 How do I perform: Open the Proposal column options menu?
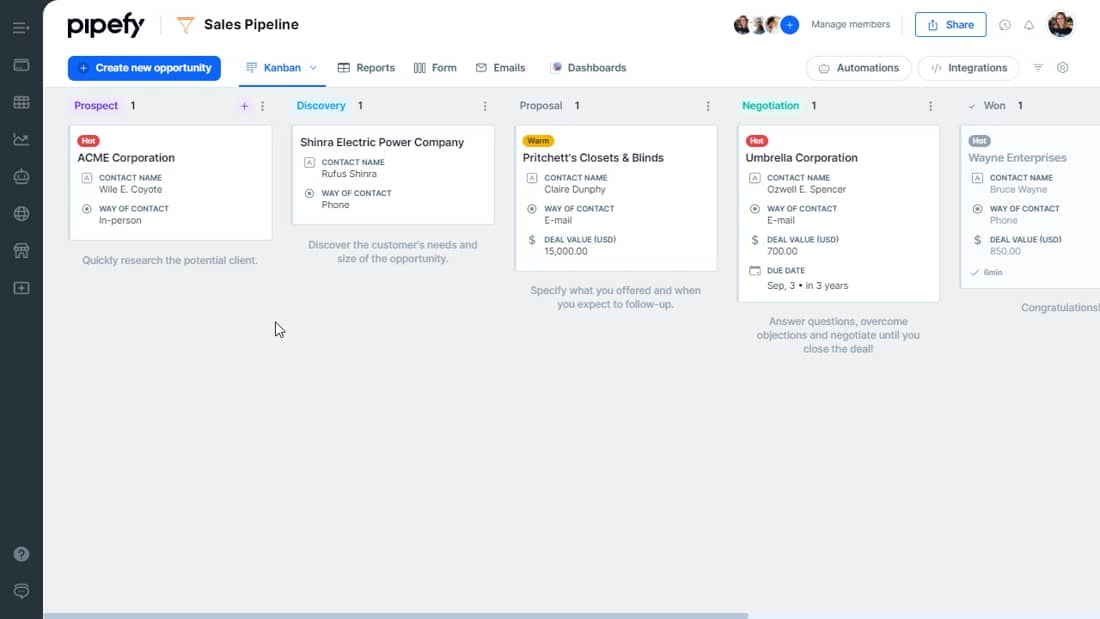(708, 106)
